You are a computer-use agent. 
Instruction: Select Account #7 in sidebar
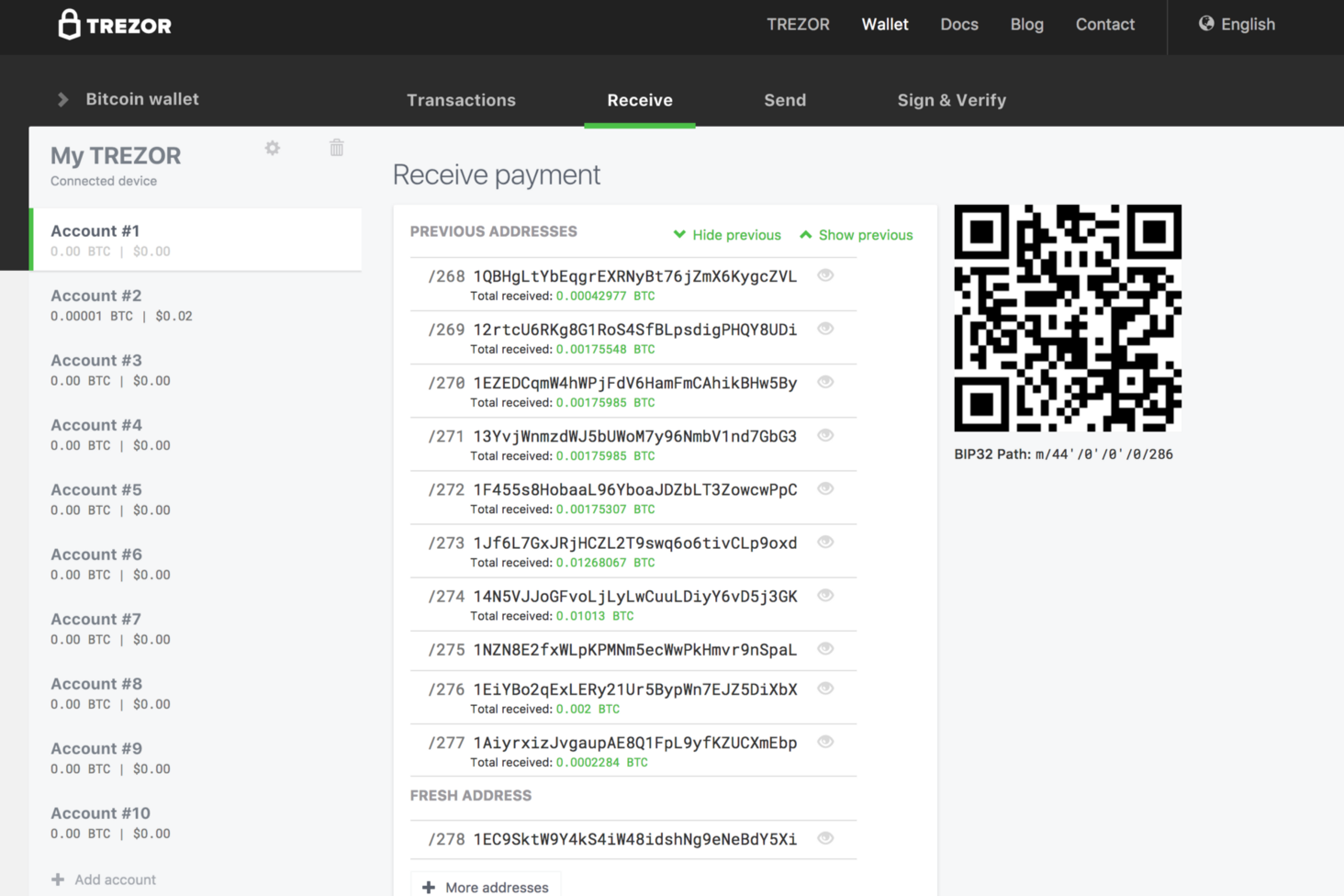196,628
